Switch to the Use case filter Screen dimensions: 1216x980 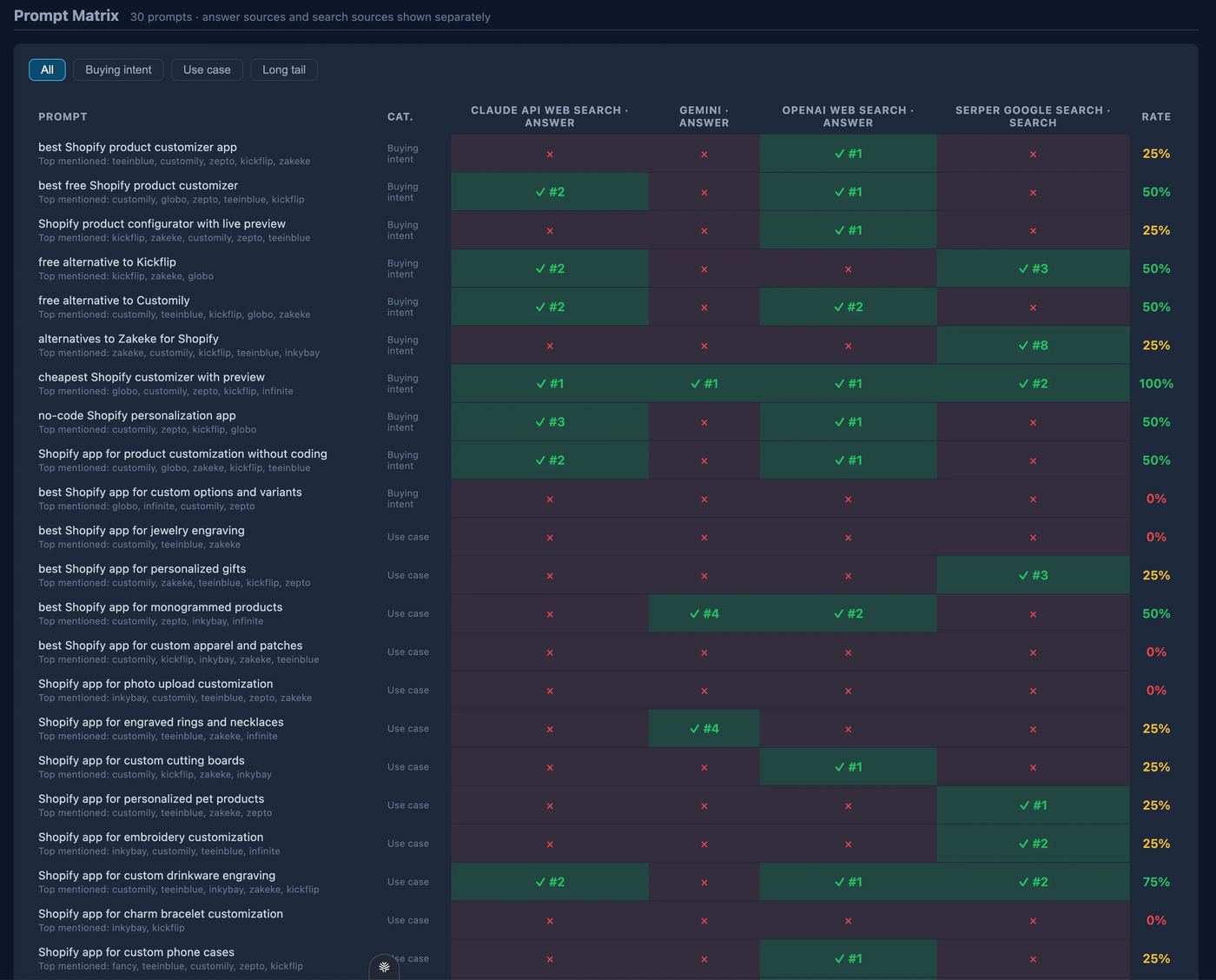coord(207,70)
